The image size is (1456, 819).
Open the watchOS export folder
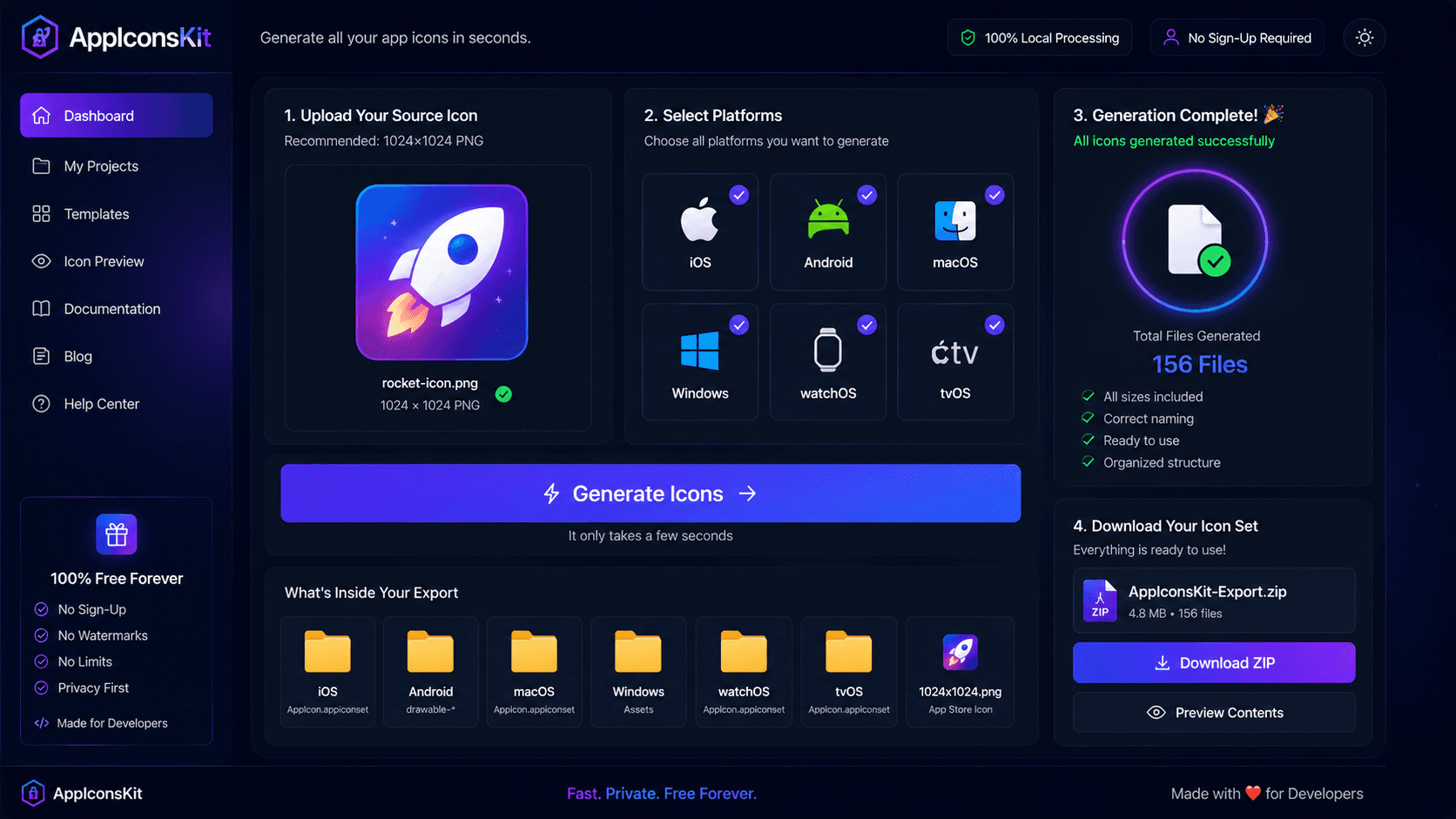744,672
